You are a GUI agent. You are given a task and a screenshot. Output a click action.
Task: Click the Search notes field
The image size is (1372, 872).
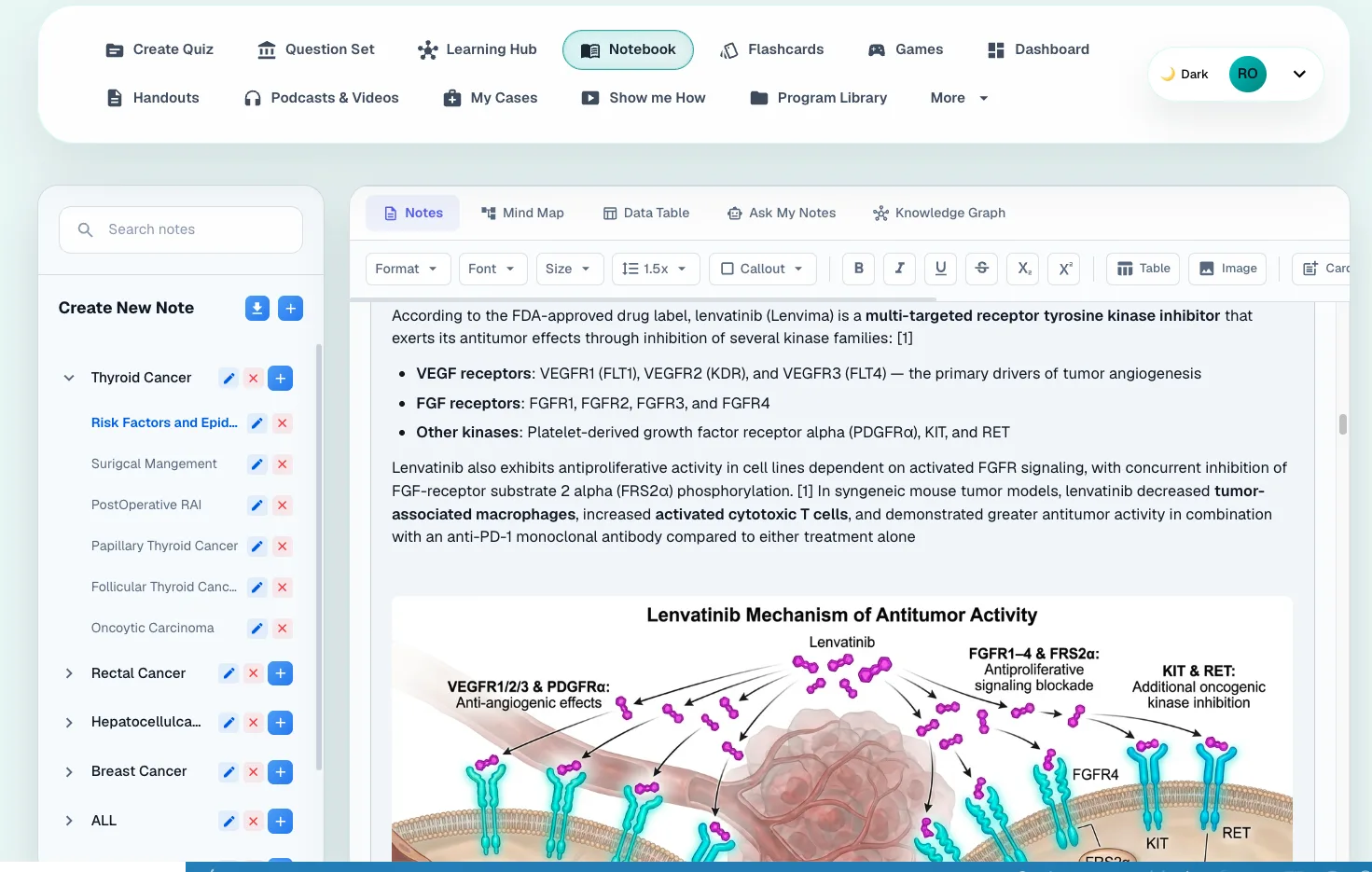(x=181, y=229)
